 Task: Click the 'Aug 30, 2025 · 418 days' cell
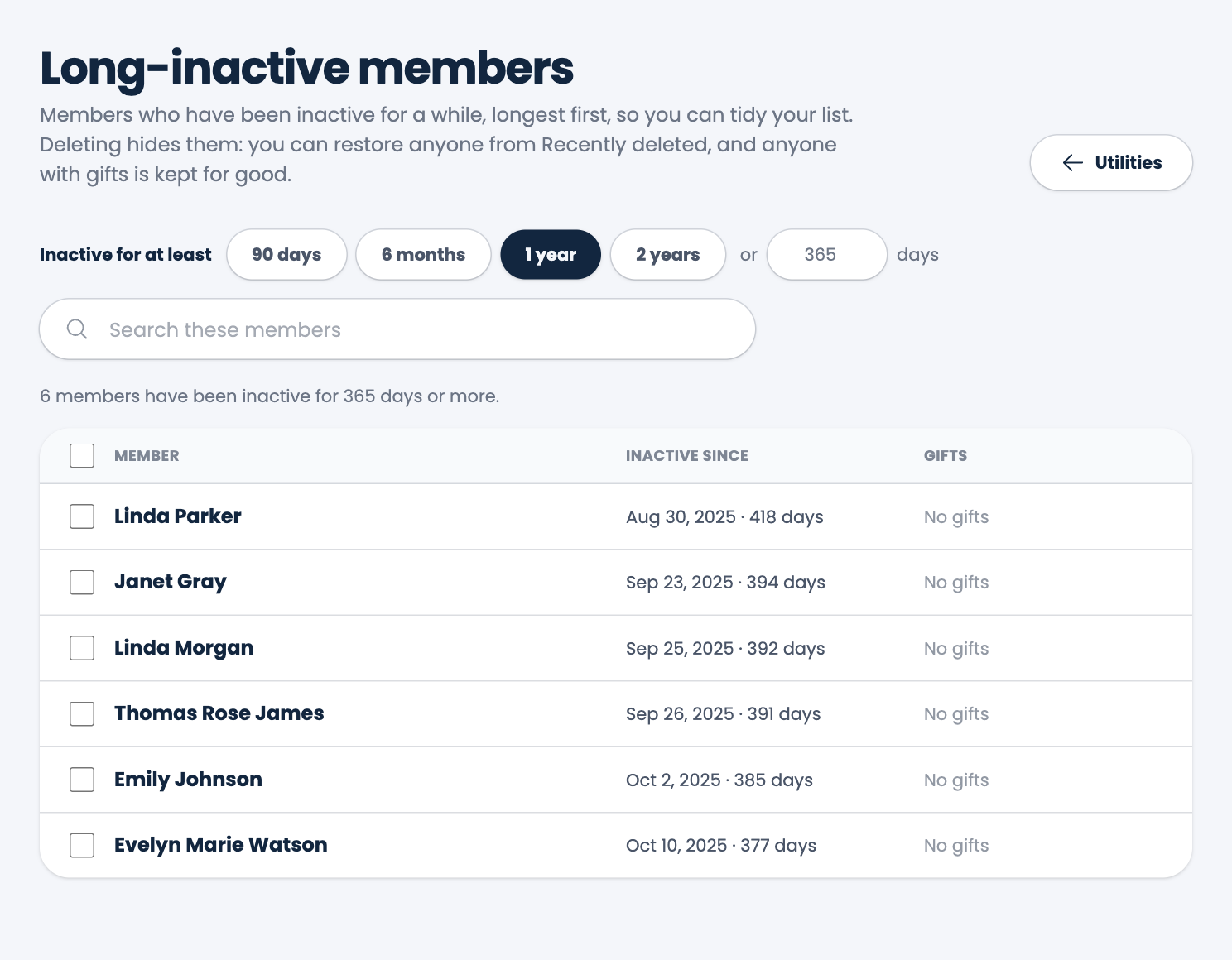(724, 517)
